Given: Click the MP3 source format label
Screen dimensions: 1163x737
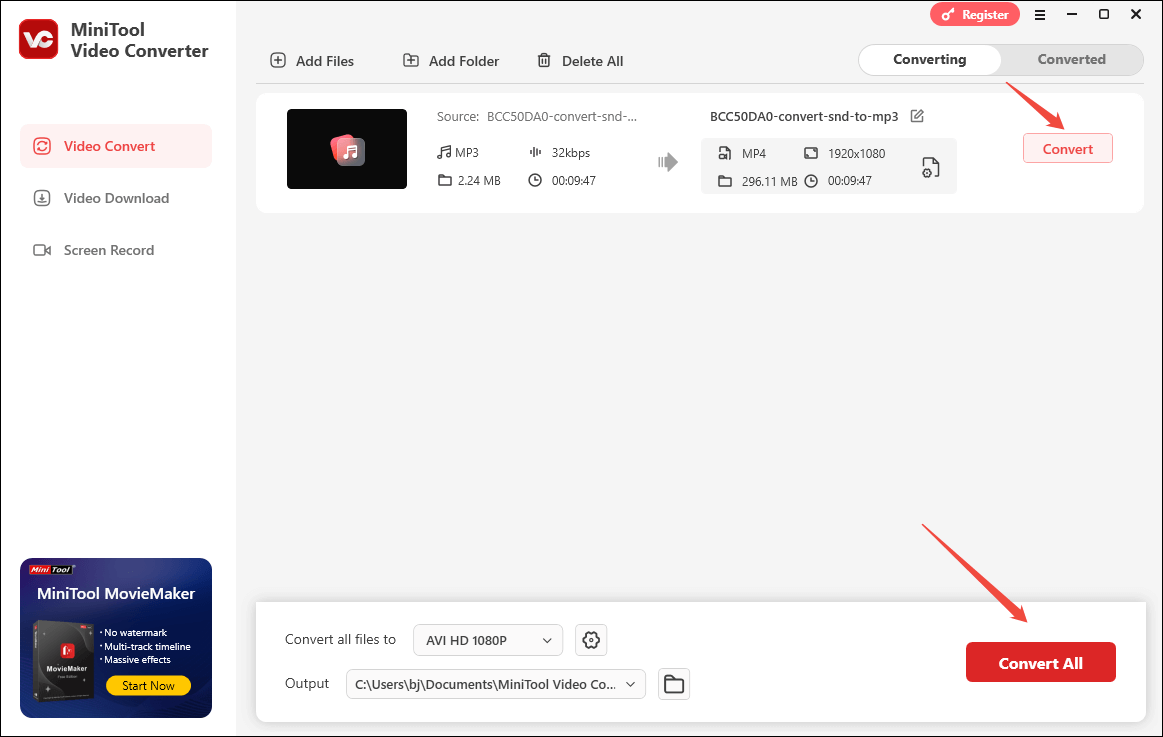Looking at the screenshot, I should (467, 153).
